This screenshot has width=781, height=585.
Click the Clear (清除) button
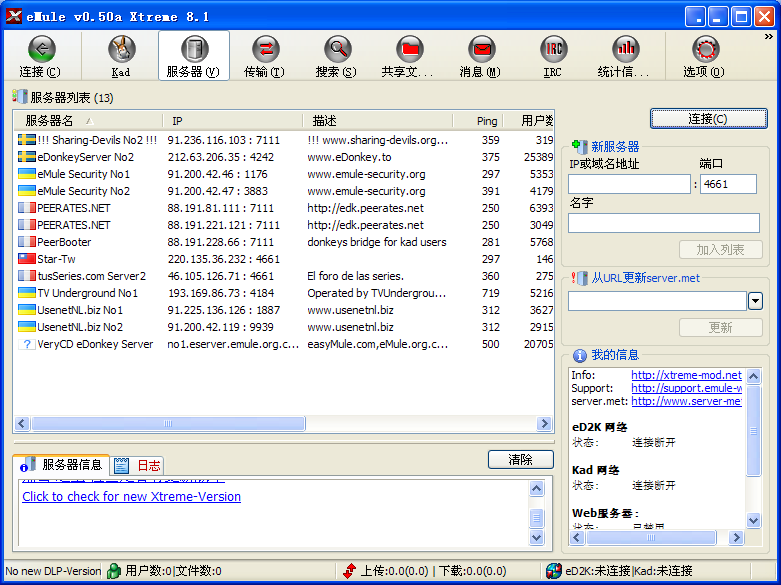point(521,459)
